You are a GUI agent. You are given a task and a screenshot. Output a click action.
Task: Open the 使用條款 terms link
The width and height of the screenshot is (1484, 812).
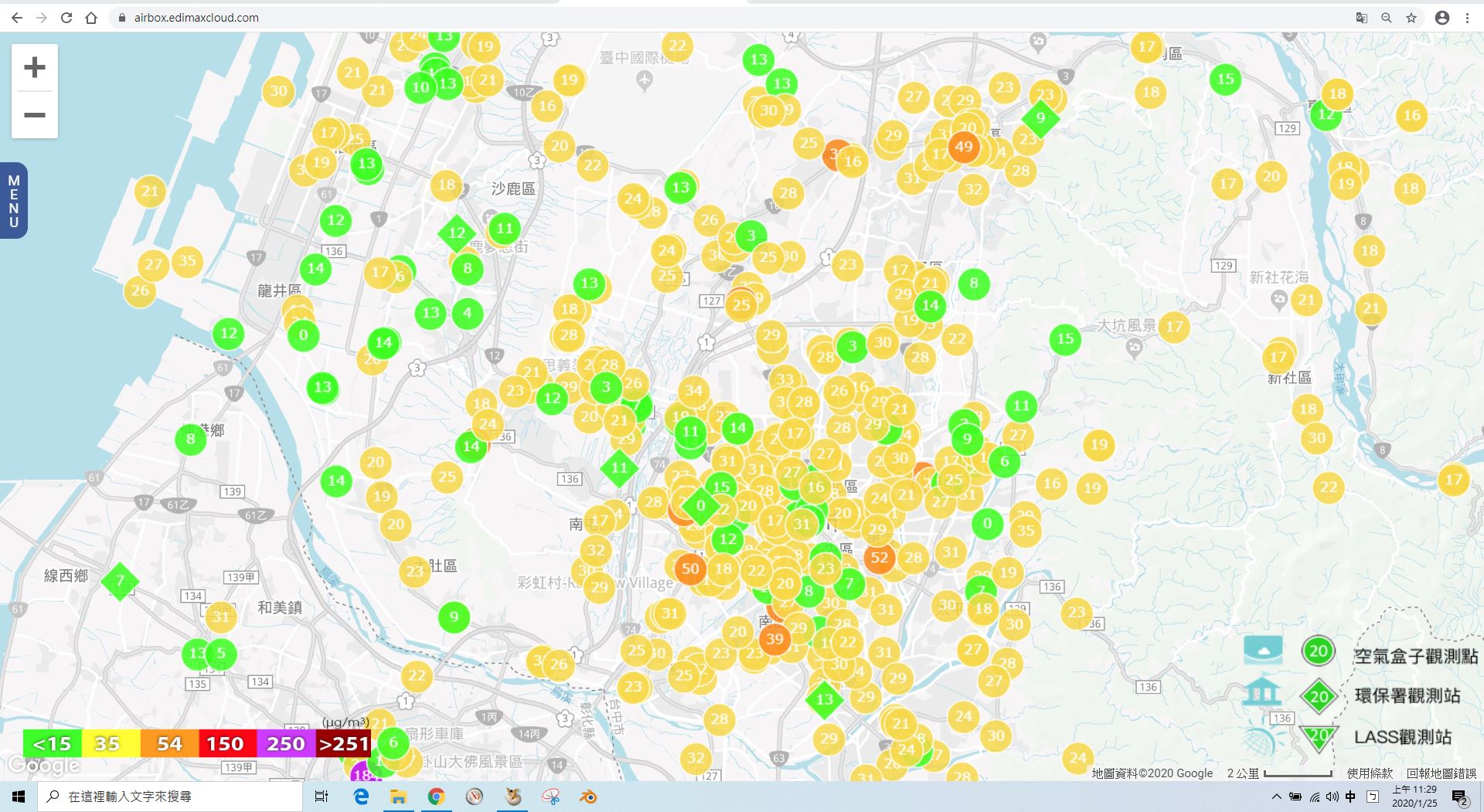tap(1370, 773)
